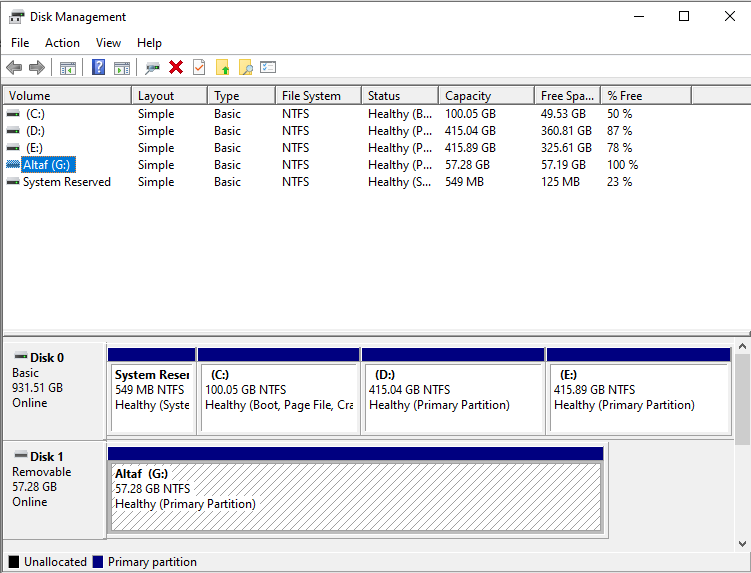Click the Forward arrow toolbar icon

click(x=37, y=67)
